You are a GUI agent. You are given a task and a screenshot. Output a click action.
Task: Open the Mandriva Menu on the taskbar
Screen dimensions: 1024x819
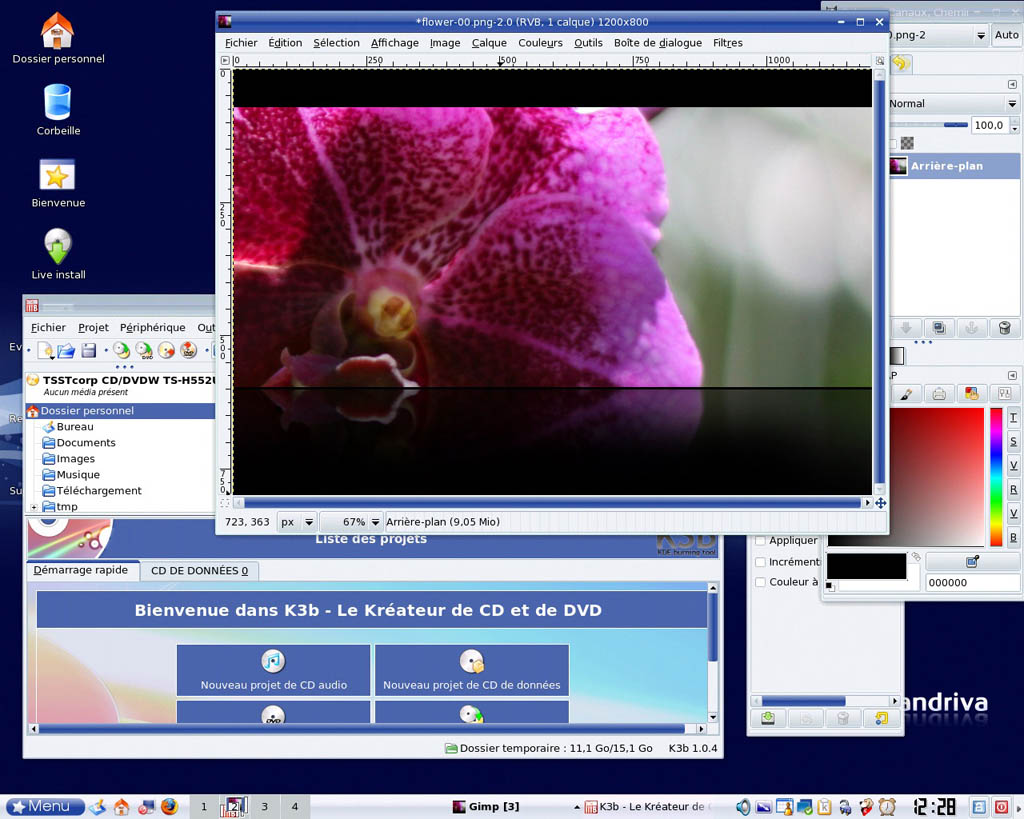click(44, 806)
